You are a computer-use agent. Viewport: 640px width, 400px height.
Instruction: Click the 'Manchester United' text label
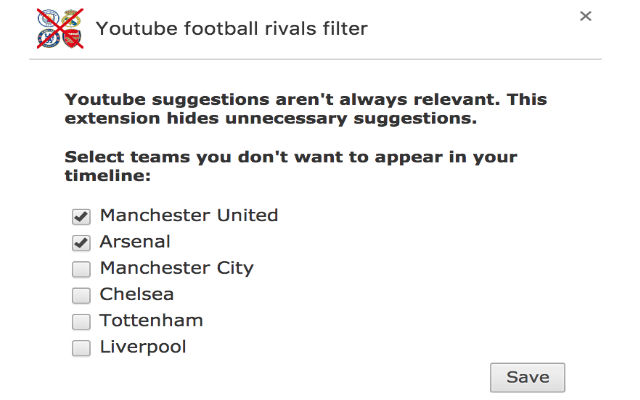[188, 215]
